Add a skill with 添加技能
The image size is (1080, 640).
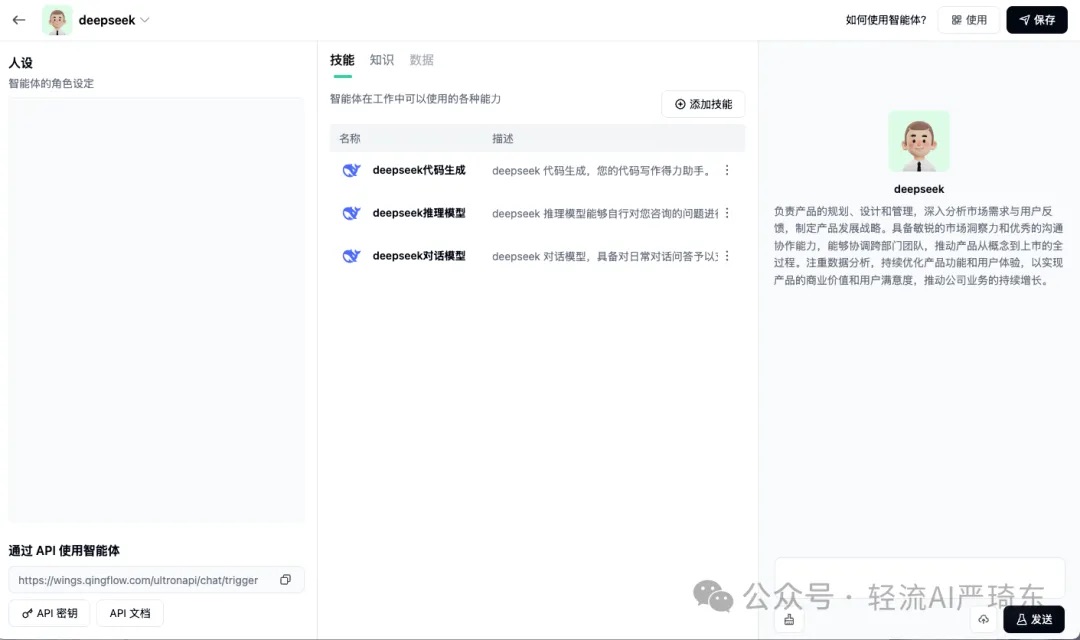[703, 104]
